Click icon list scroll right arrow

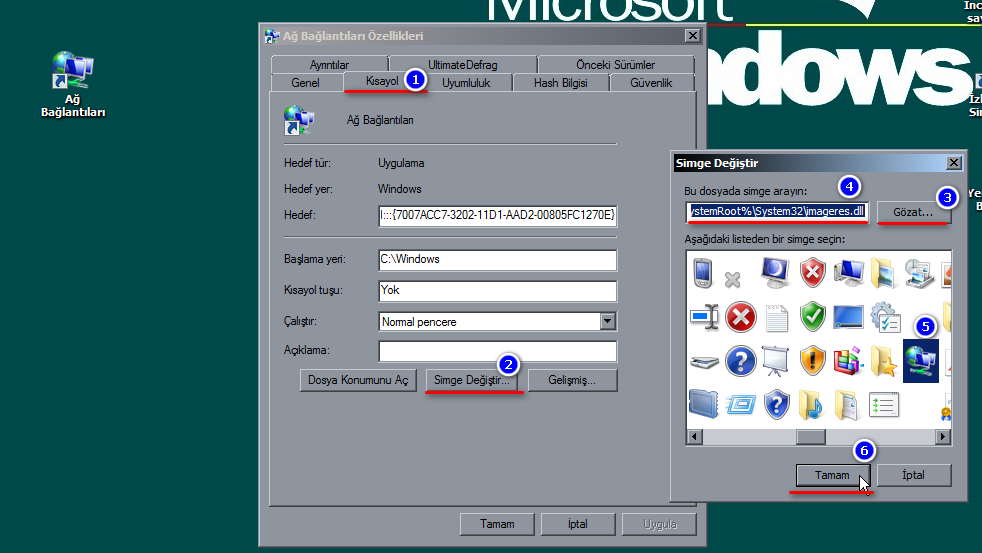[x=943, y=437]
